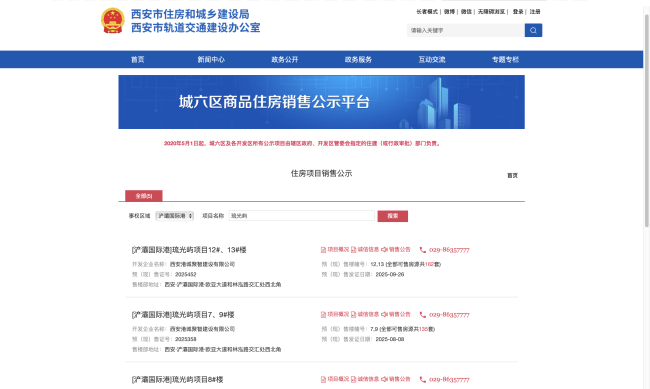The height and width of the screenshot is (389, 650).
Task: Click the 长者模式 link
Action: click(427, 12)
